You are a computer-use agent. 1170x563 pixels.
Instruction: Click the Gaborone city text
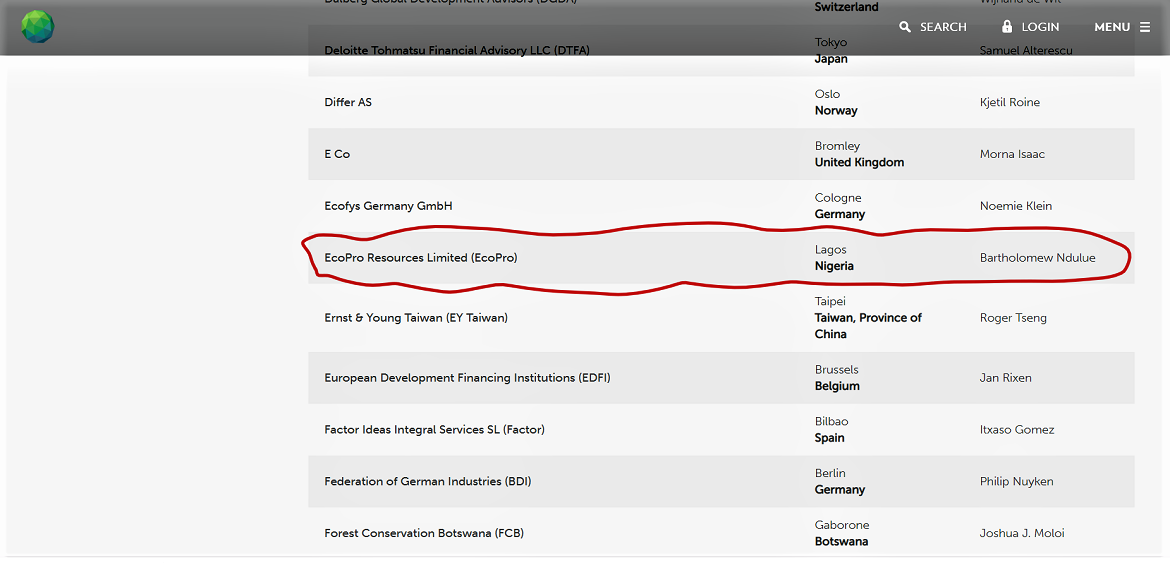[x=842, y=525]
